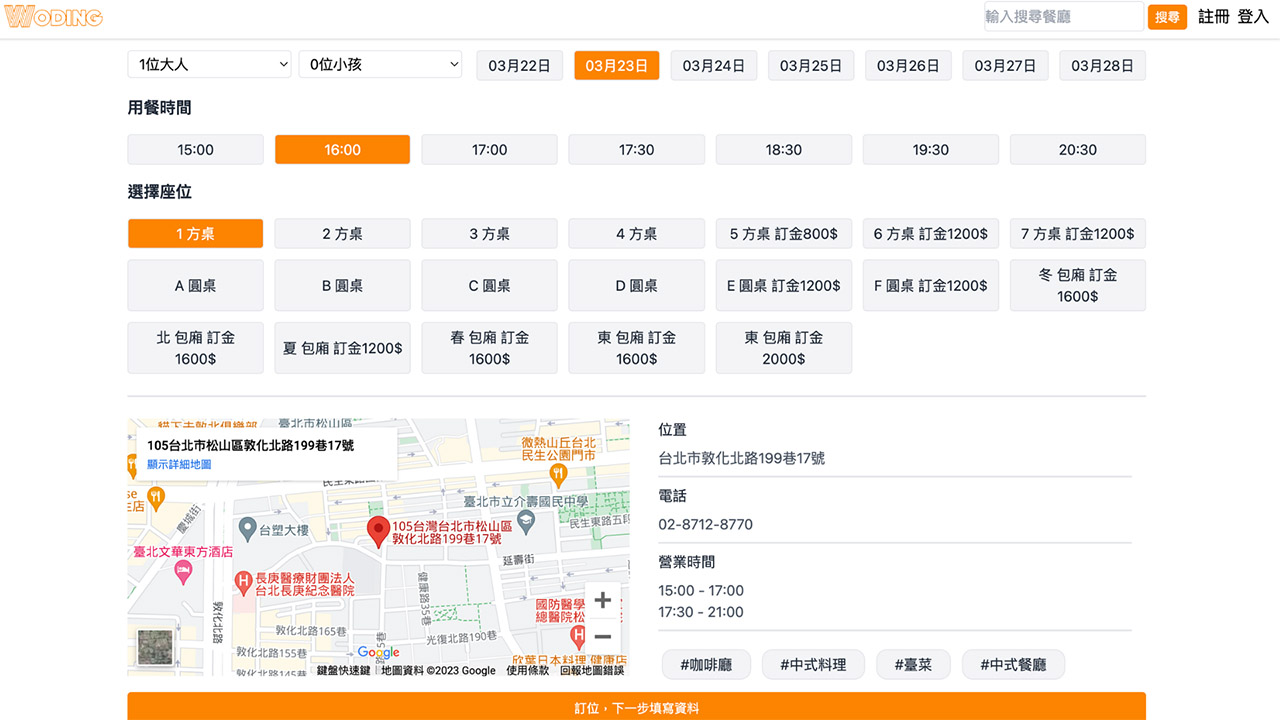The width and height of the screenshot is (1280, 720).
Task: Select the 長庚 hospital marker icon
Action: pos(242,579)
